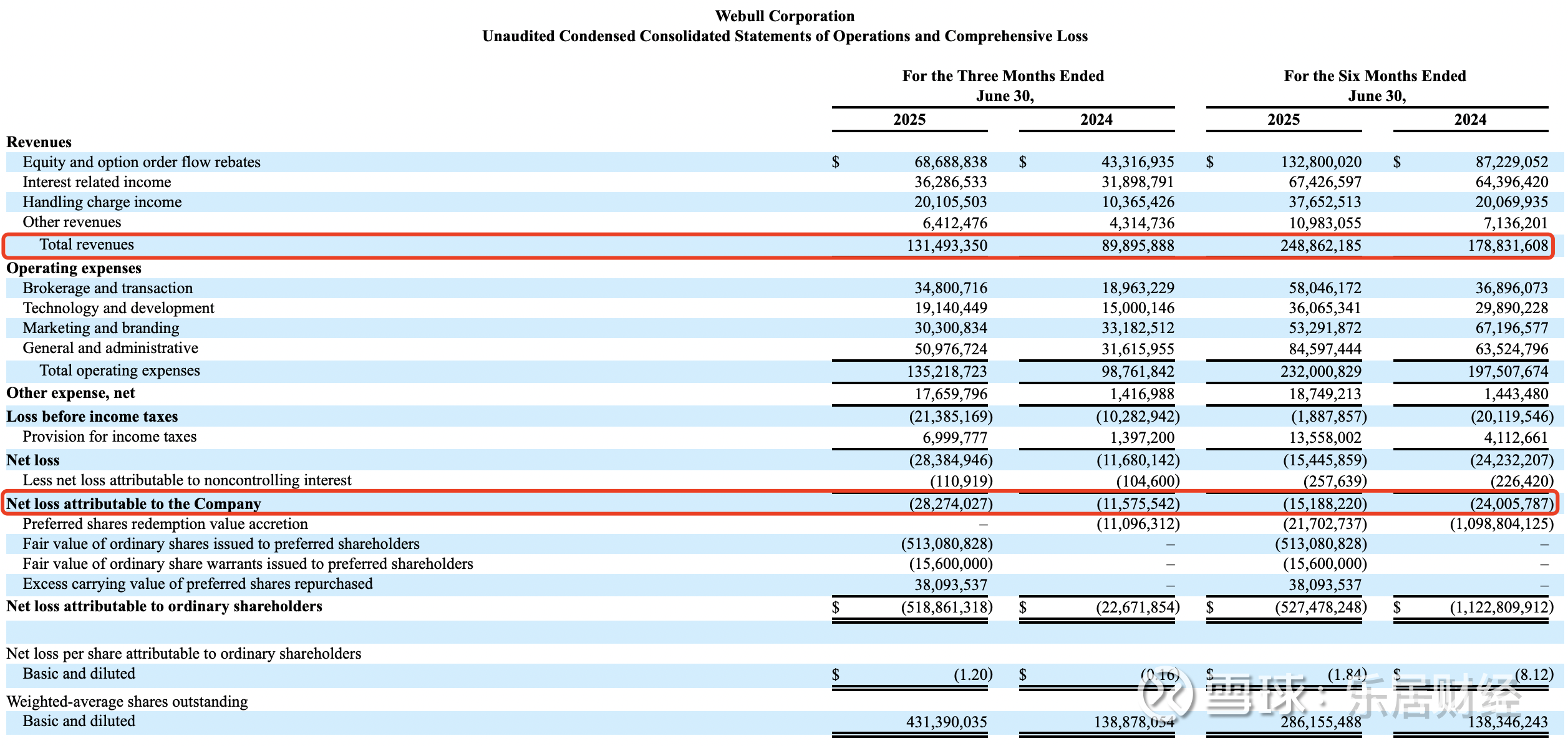Viewport: 1568px width, 746px height.
Task: Select Provision for income taxes label
Action: pyautogui.click(x=109, y=437)
